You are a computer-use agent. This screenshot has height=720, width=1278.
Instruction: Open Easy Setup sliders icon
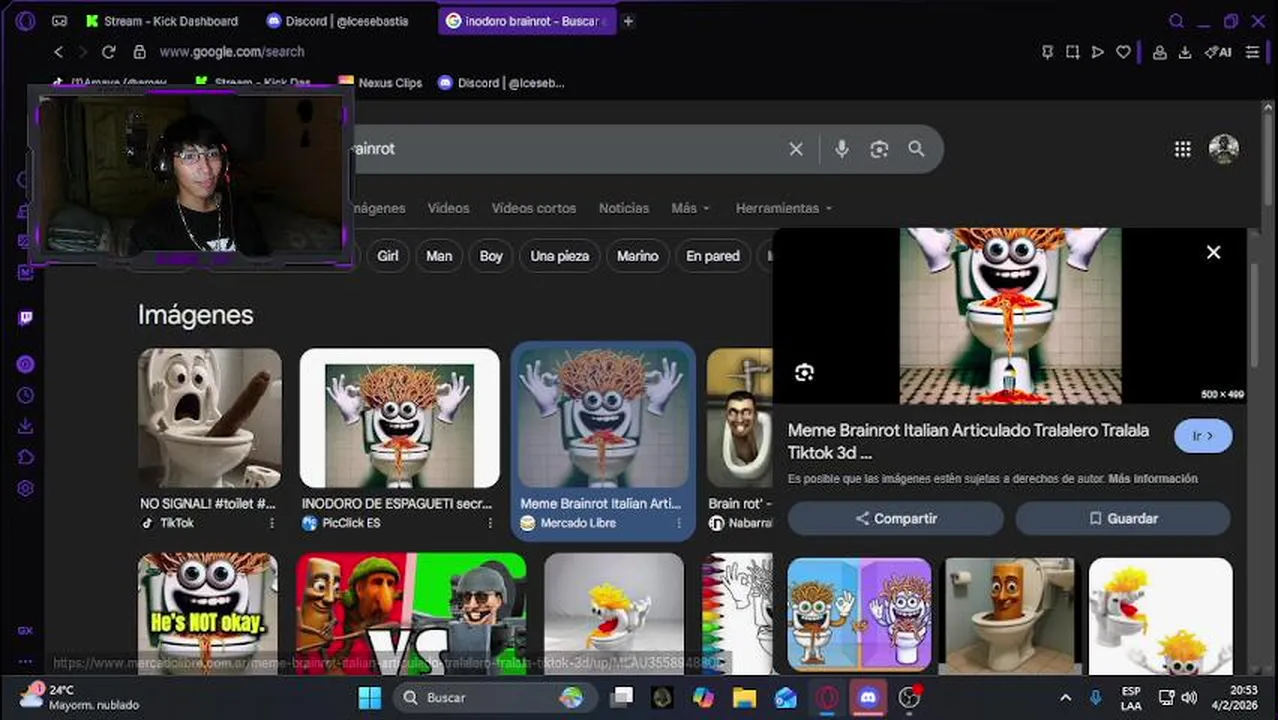coord(1252,52)
